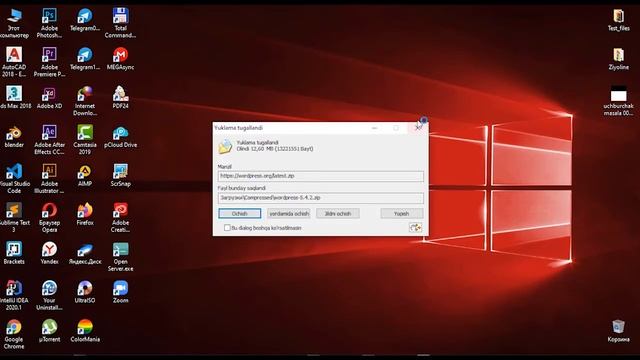Select the UltraISO desktop icon
The image size is (640, 360).
point(85,292)
